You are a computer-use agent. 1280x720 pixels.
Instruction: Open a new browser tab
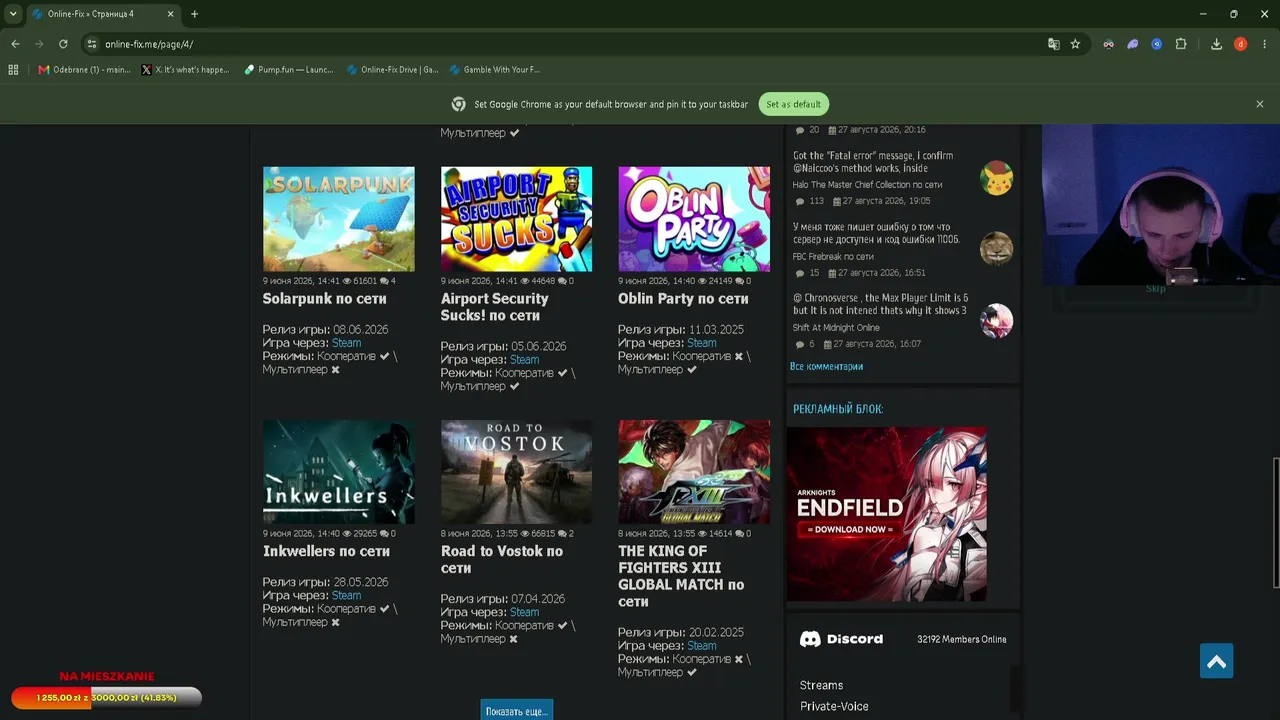tap(194, 14)
